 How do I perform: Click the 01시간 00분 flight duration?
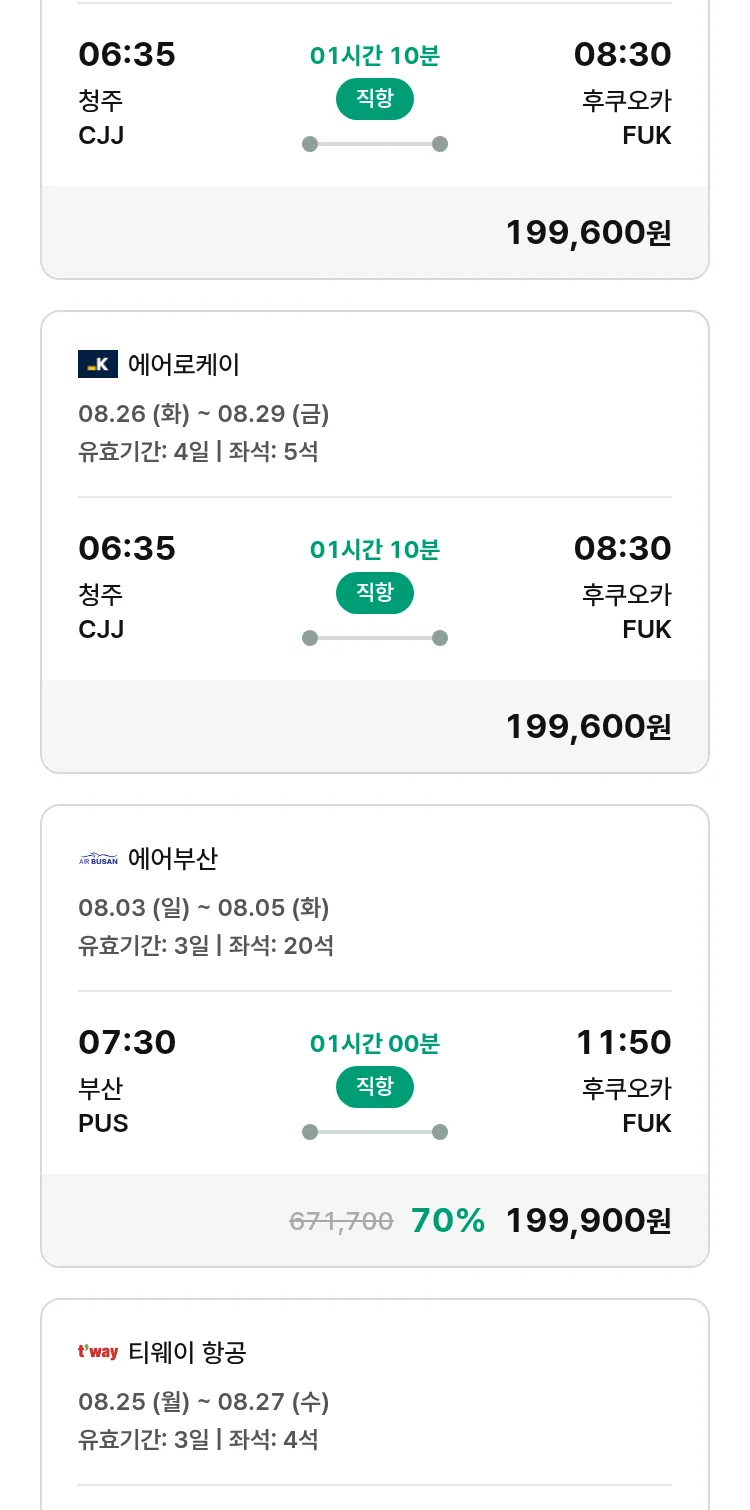[x=375, y=1044]
